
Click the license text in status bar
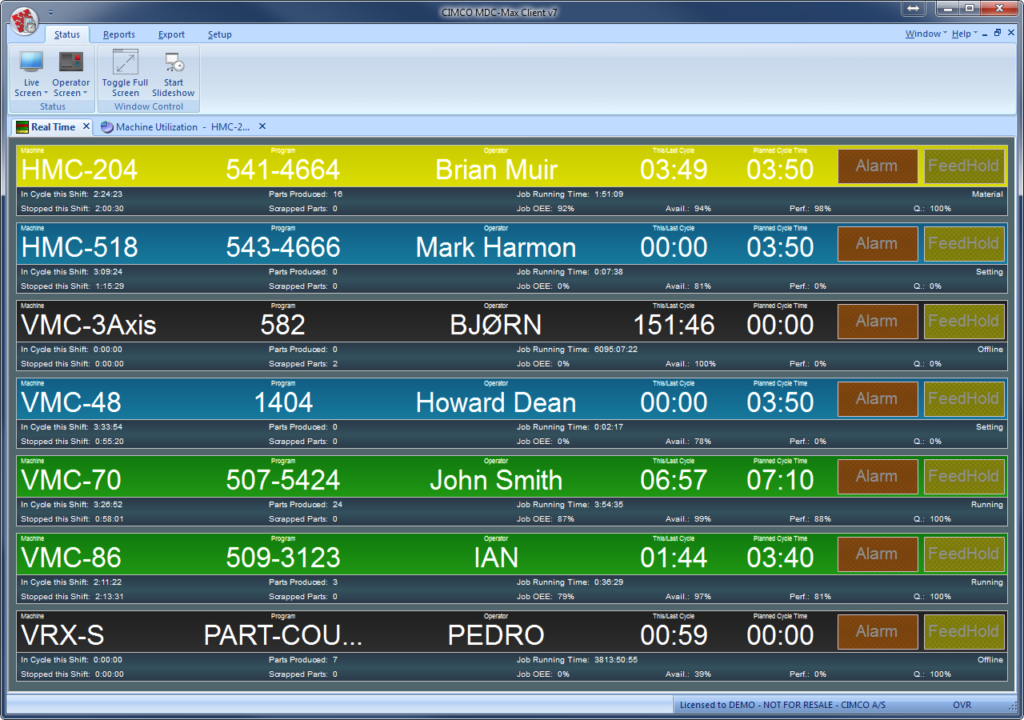[782, 705]
